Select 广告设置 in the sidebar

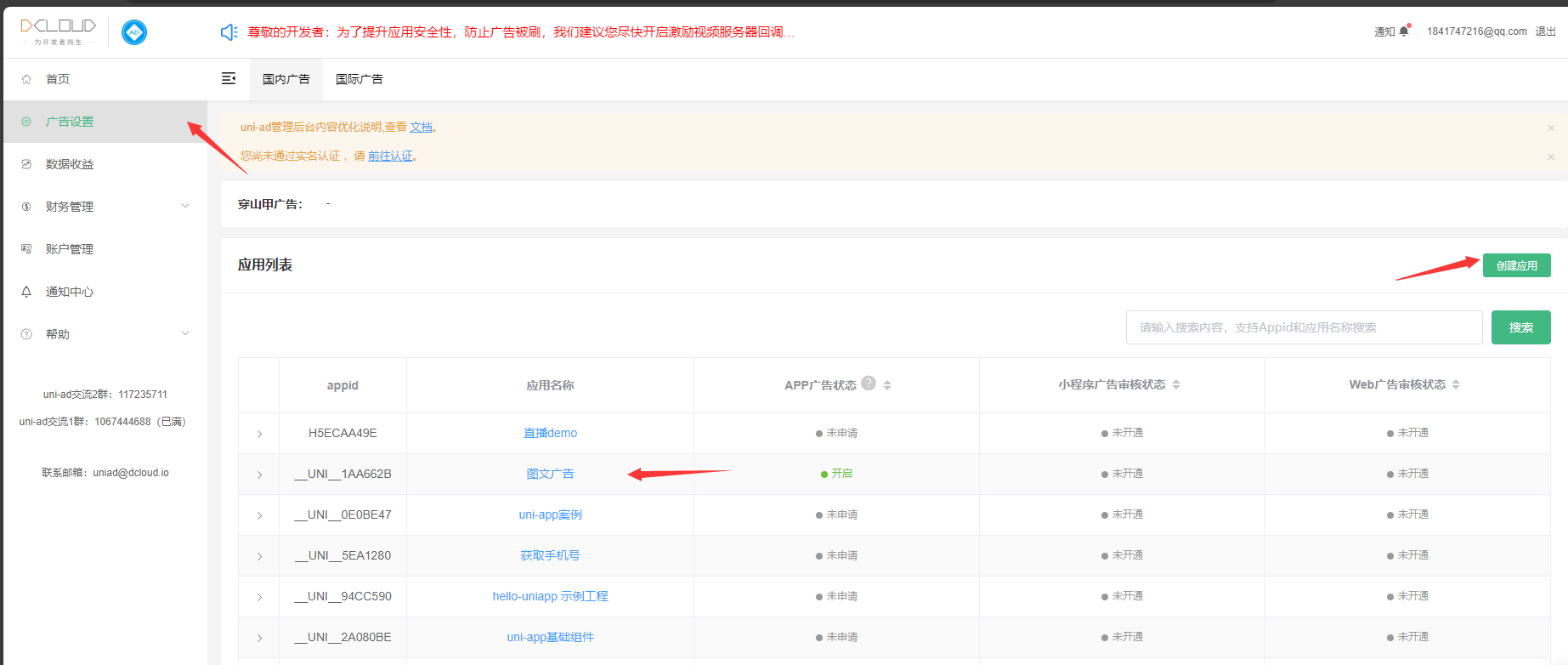coord(105,122)
